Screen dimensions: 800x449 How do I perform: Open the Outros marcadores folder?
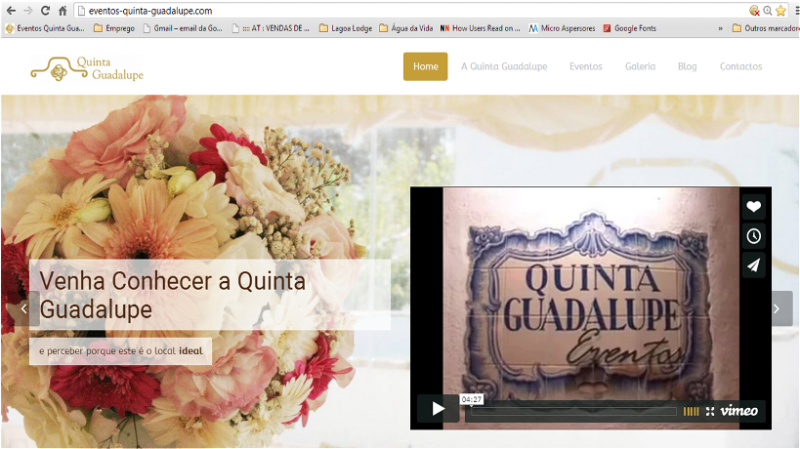765,29
